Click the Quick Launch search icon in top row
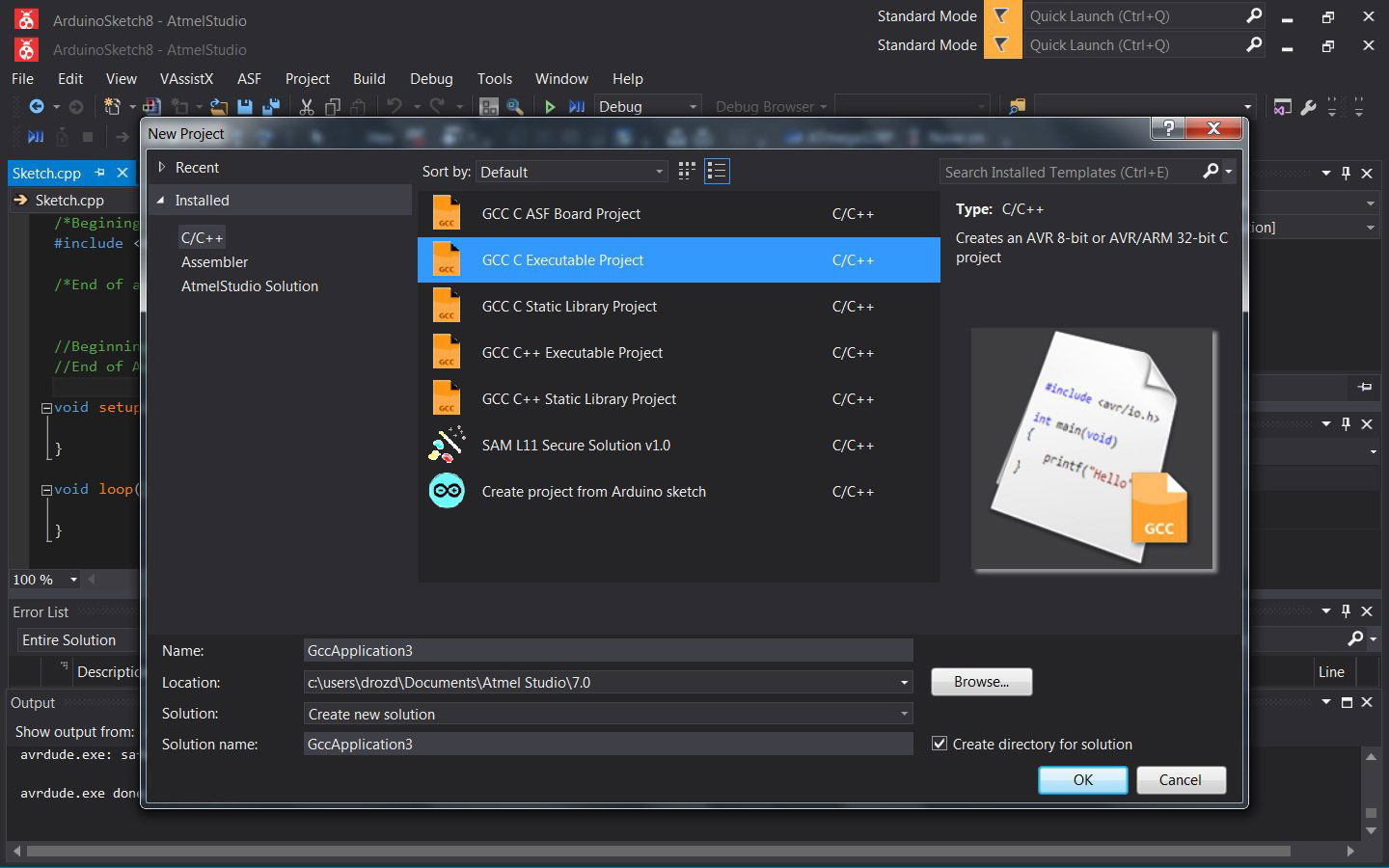Image resolution: width=1389 pixels, height=868 pixels. click(x=1253, y=15)
